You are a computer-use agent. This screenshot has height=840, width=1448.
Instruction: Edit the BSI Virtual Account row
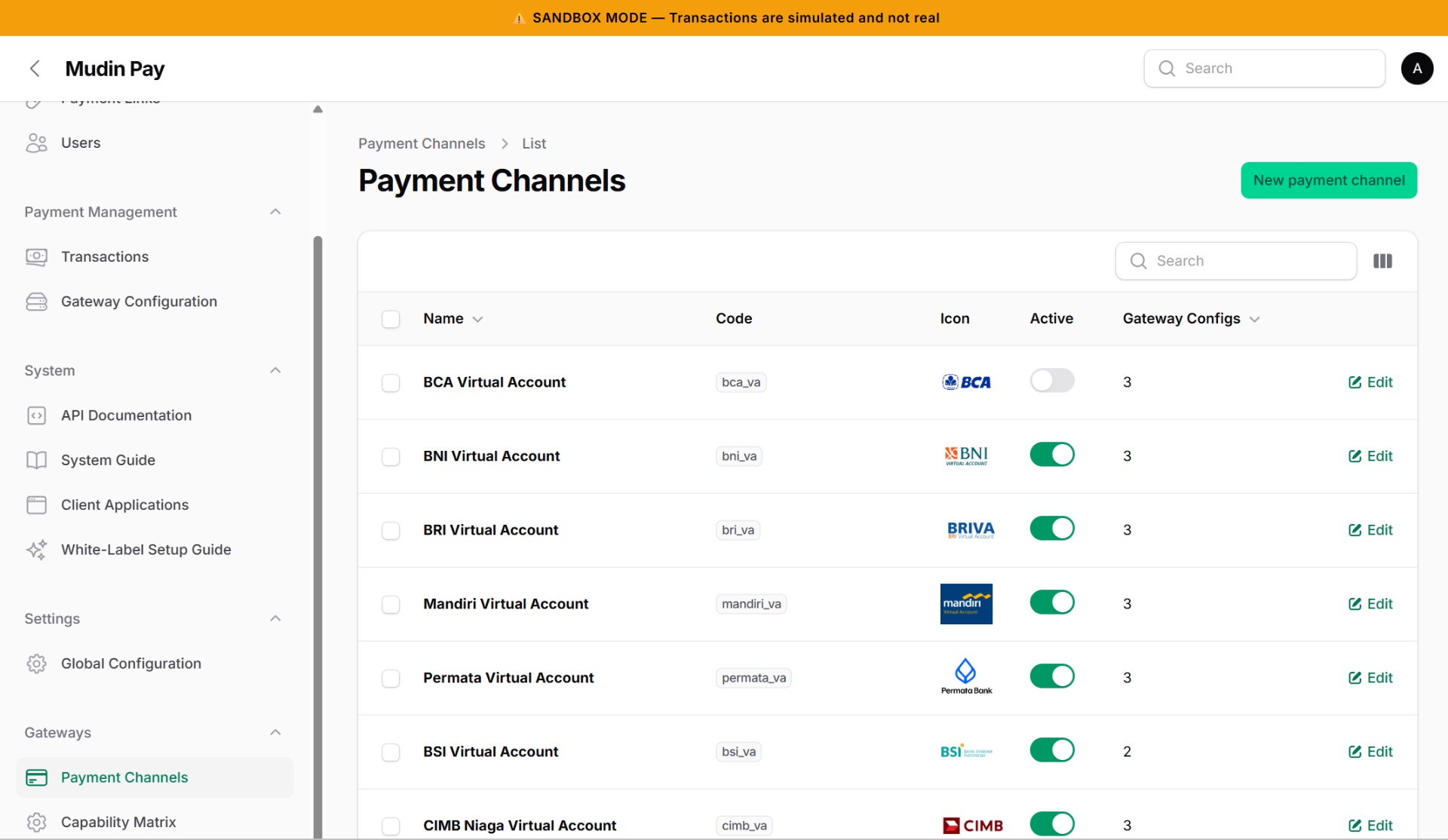click(1370, 752)
